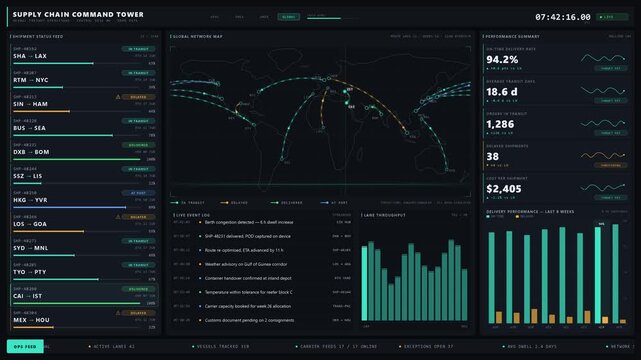Click the OPS FEED button
Screen dimensions: 641x360
pos(25,347)
